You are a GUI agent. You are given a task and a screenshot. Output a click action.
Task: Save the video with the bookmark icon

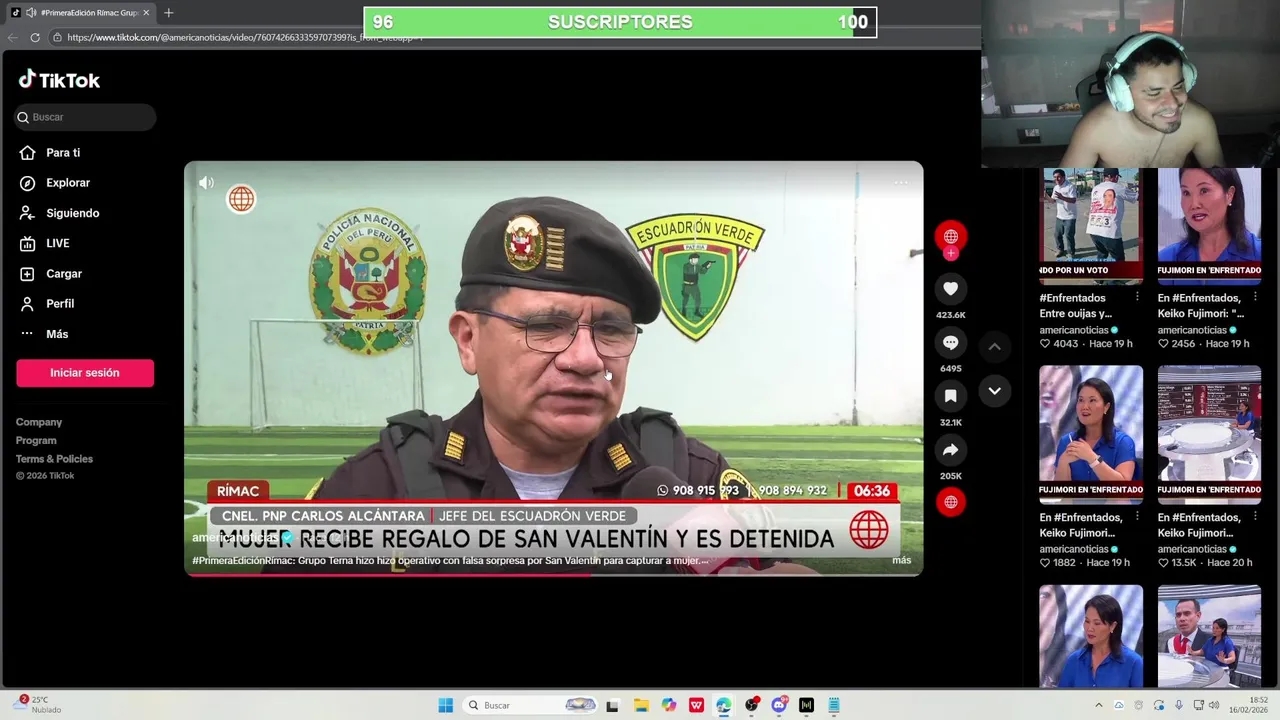(x=951, y=396)
